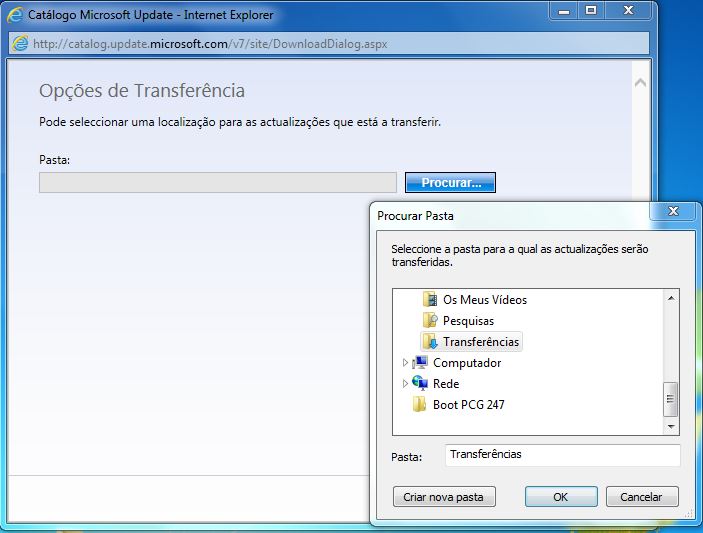The height and width of the screenshot is (533, 703).
Task: Click the Pesquisas folder icon
Action: (430, 321)
